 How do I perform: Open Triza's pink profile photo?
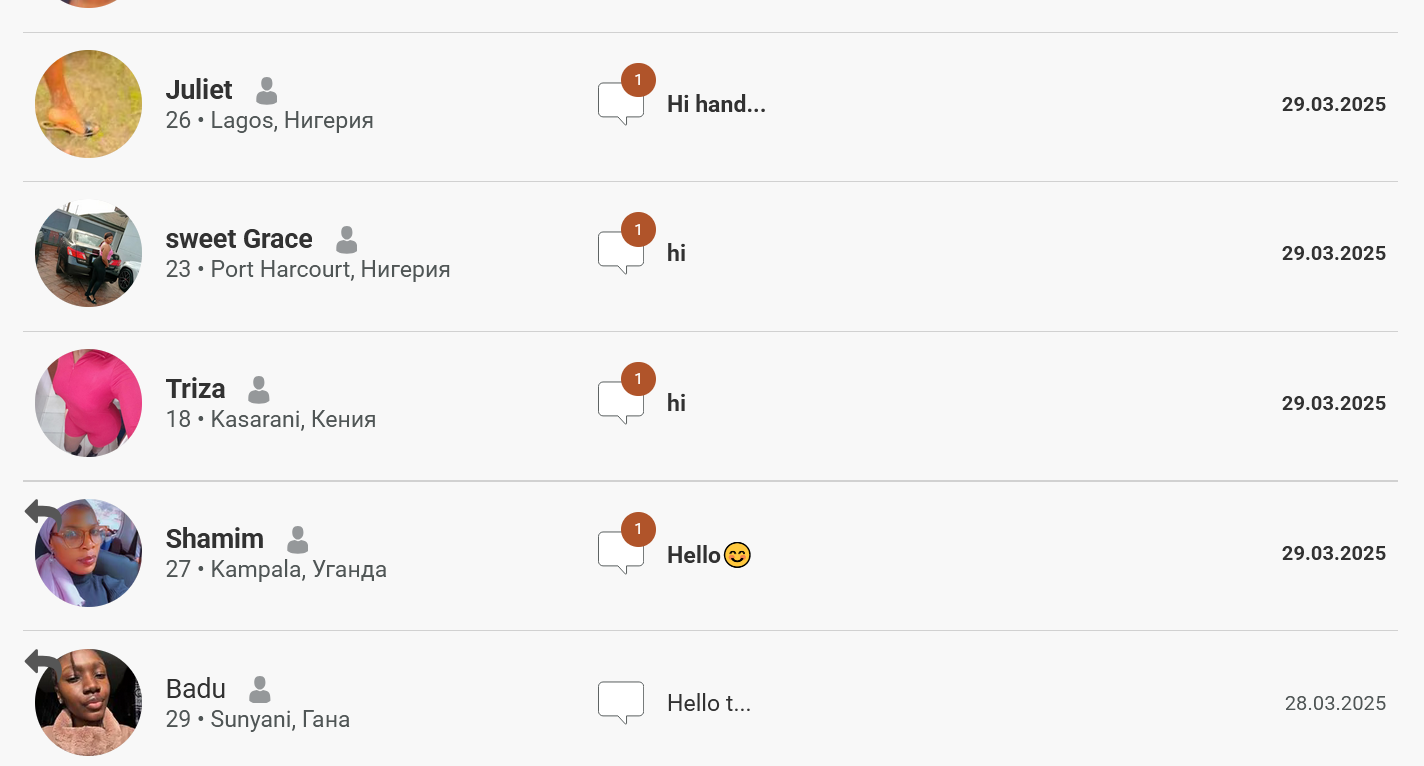(x=88, y=403)
